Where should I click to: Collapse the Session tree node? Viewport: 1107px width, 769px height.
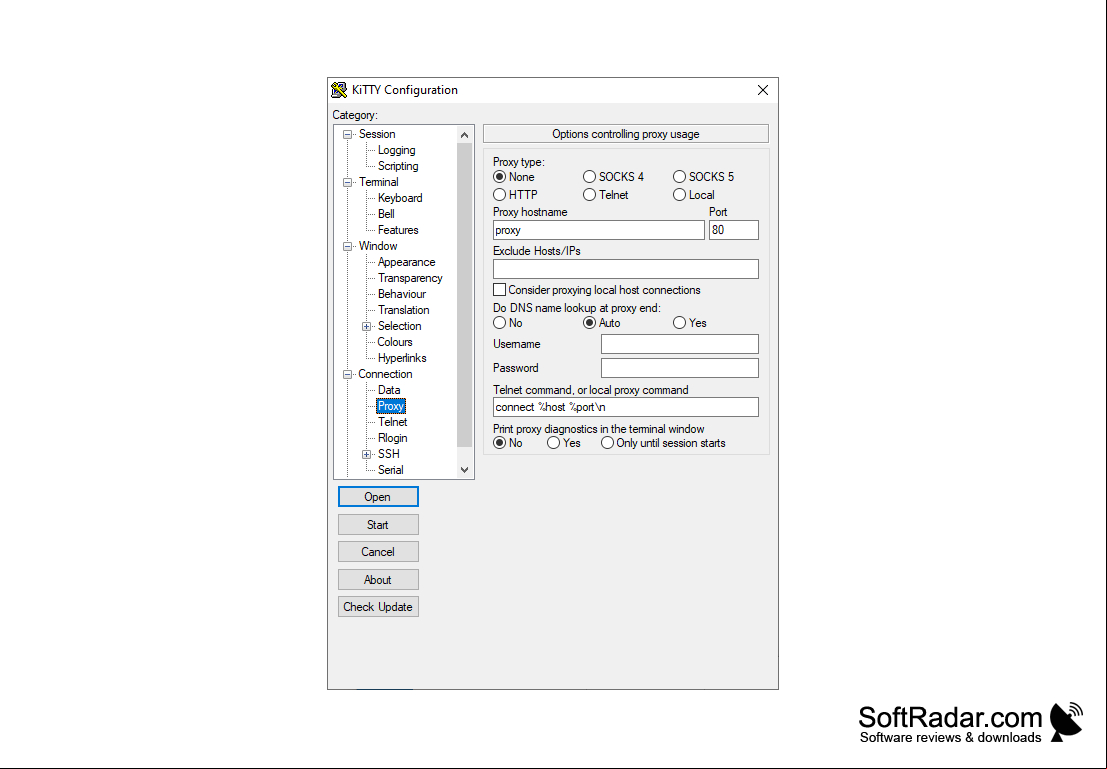(x=347, y=134)
